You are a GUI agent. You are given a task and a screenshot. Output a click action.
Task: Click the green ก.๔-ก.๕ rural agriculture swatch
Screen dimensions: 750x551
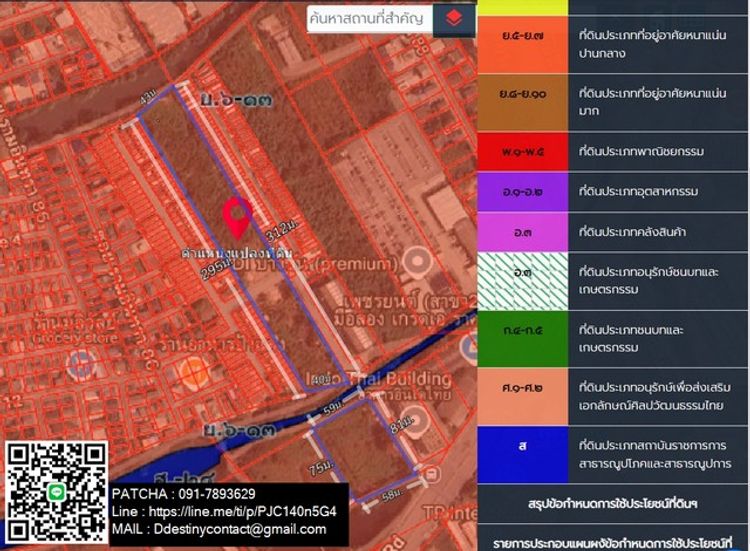(x=522, y=331)
